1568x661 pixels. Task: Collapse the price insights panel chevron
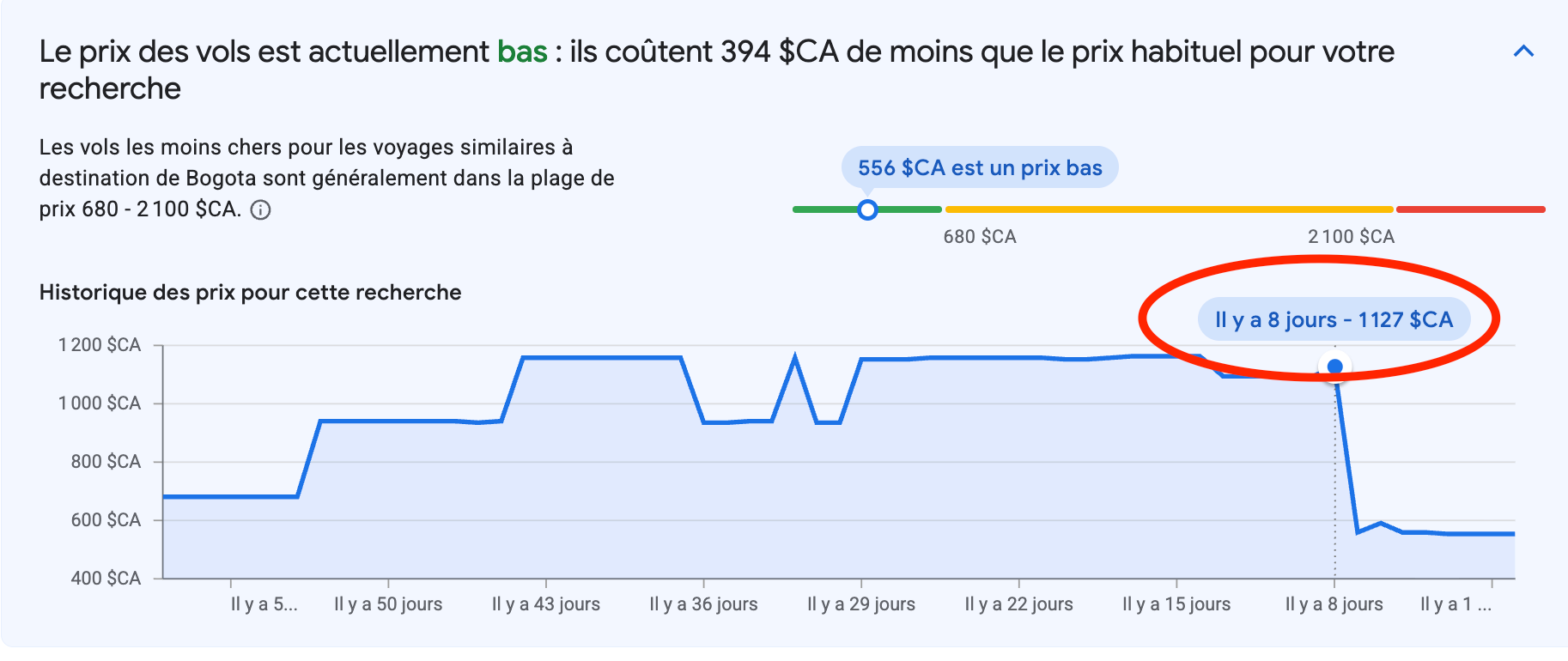coord(1523,52)
